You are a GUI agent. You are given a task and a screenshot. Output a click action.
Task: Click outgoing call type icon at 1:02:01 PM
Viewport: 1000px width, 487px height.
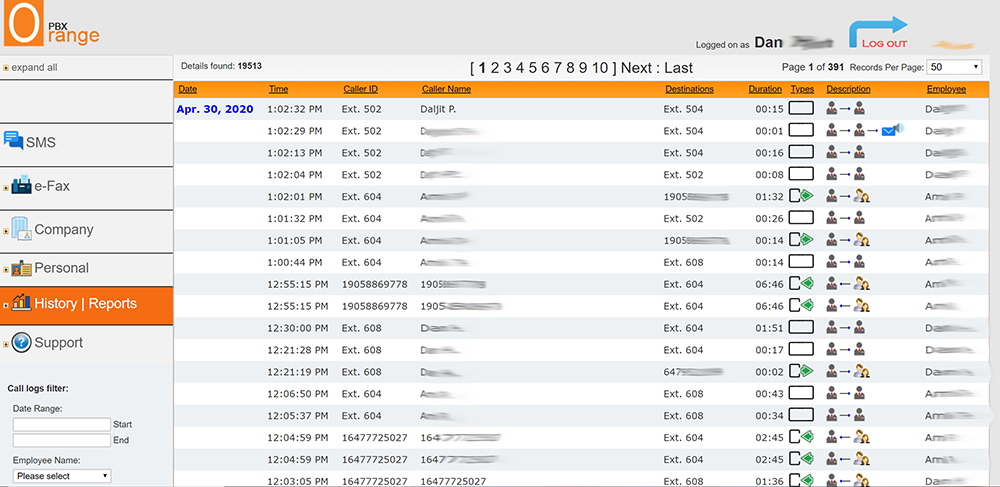(802, 196)
